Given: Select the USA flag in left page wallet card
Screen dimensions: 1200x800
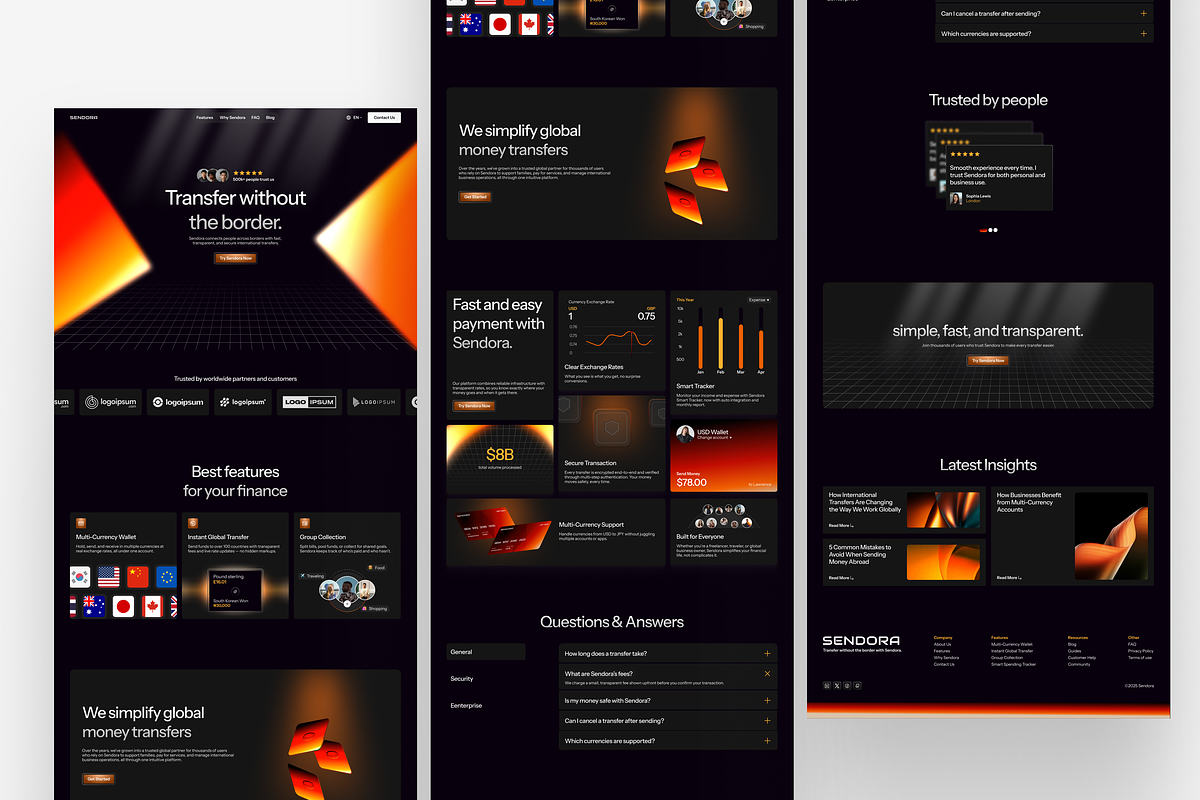Looking at the screenshot, I should pos(108,577).
